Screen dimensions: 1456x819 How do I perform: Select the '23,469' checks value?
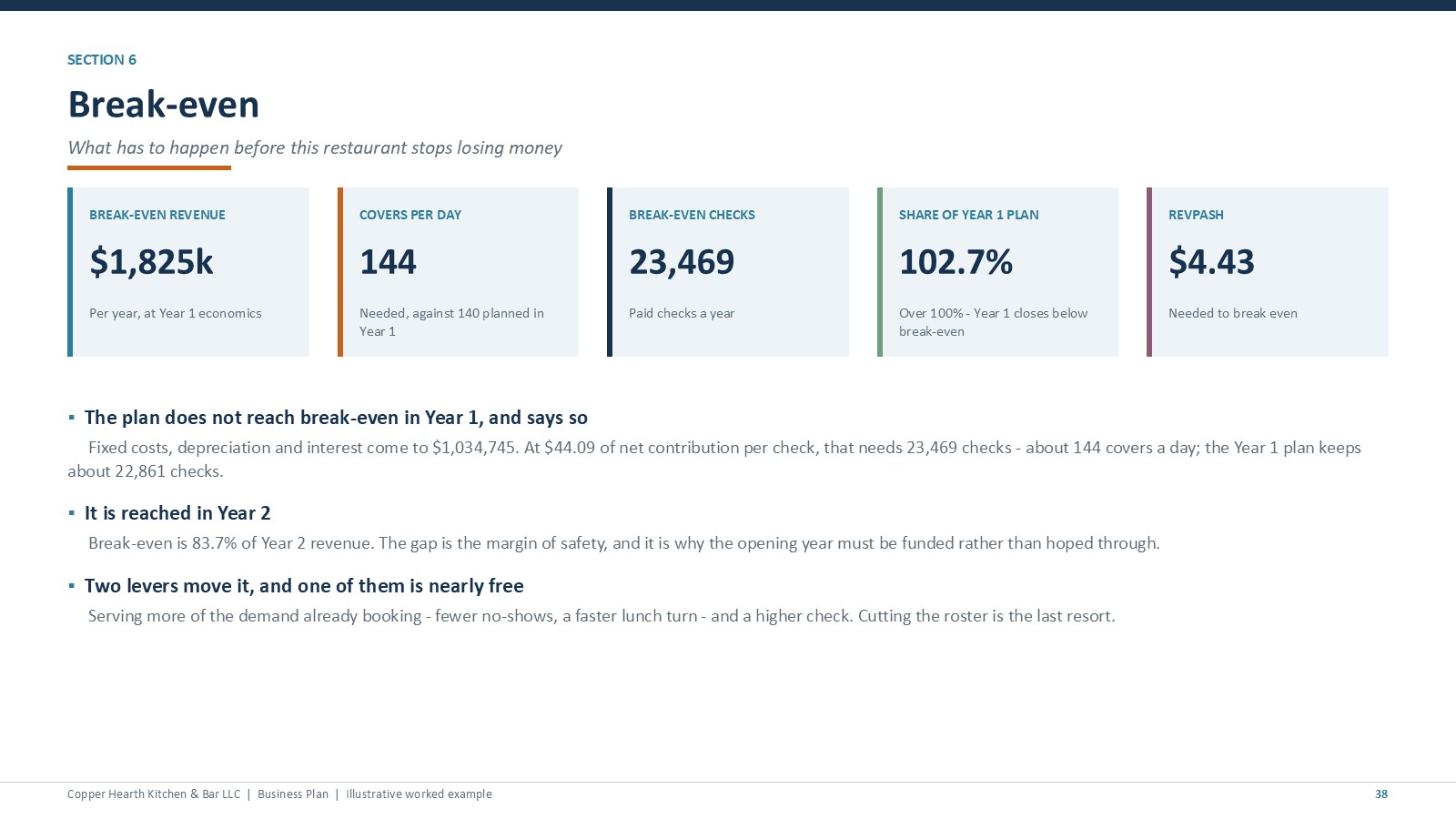[682, 262]
